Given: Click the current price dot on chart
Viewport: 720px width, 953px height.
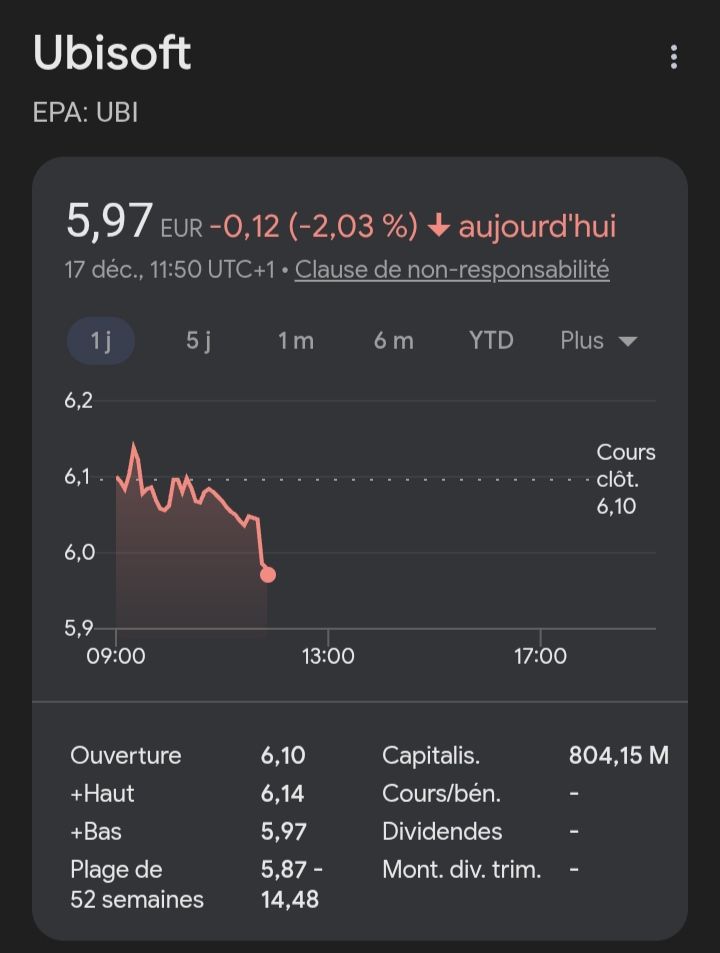Looking at the screenshot, I should click(x=267, y=574).
